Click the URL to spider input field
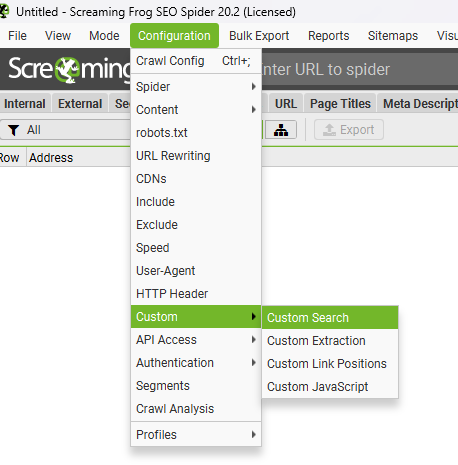 (359, 69)
